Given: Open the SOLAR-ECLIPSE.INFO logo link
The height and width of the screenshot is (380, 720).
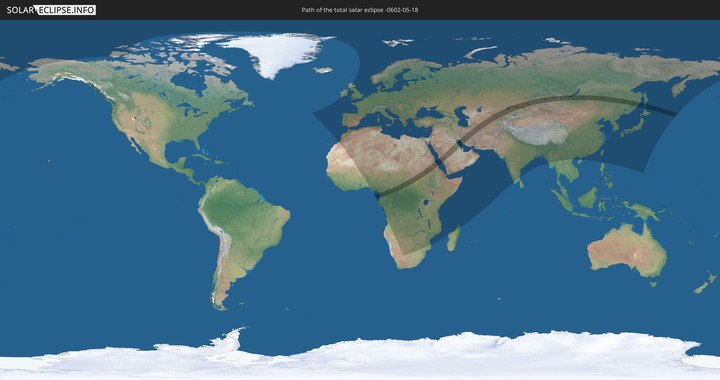Looking at the screenshot, I should (x=51, y=10).
